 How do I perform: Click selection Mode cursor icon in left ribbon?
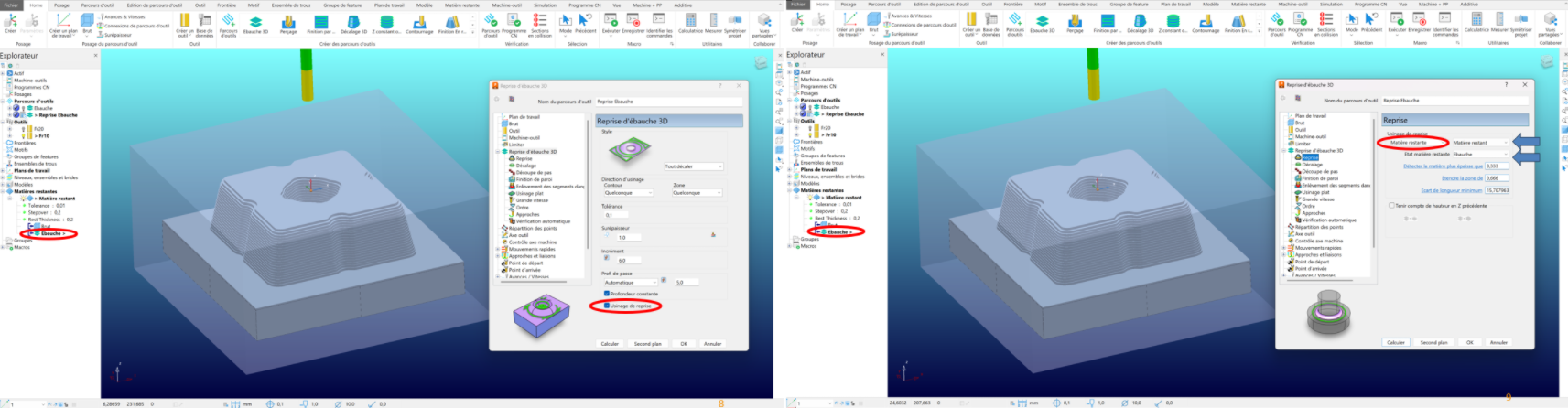[x=566, y=24]
